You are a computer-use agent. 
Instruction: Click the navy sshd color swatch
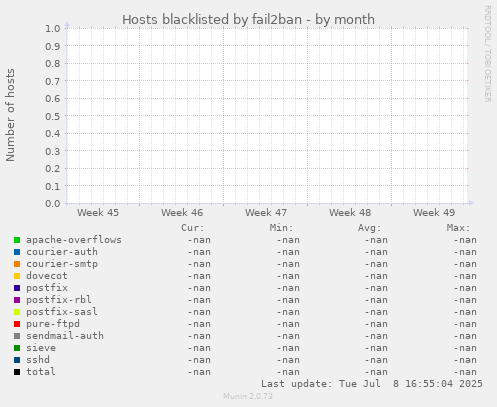17,360
